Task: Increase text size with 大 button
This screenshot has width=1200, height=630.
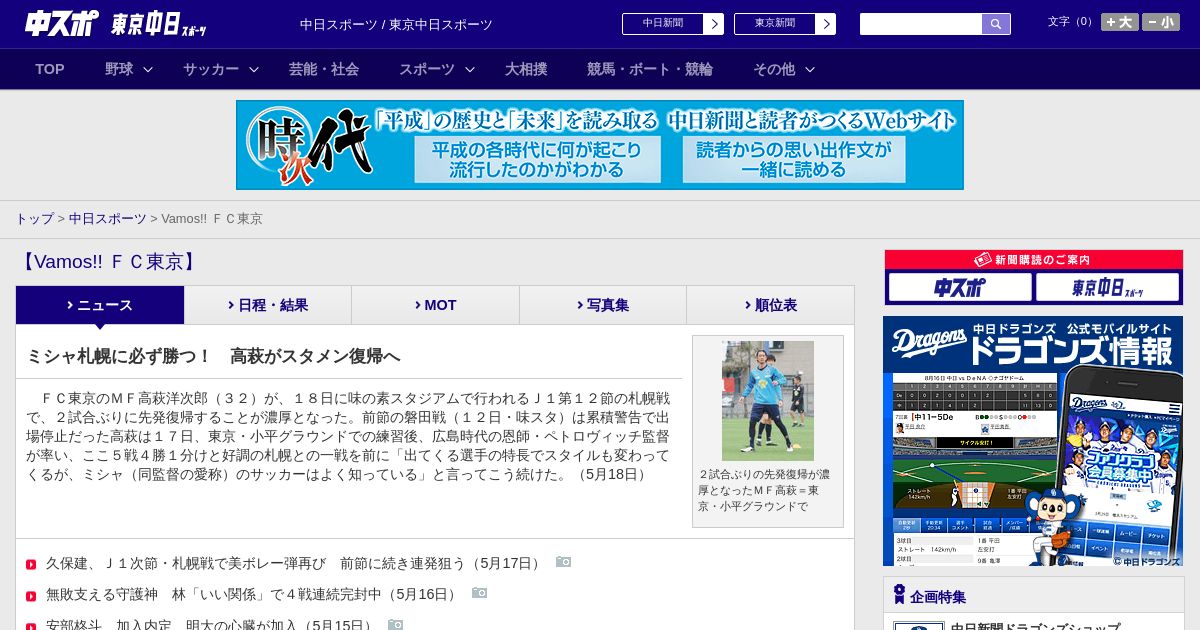Action: [1120, 22]
